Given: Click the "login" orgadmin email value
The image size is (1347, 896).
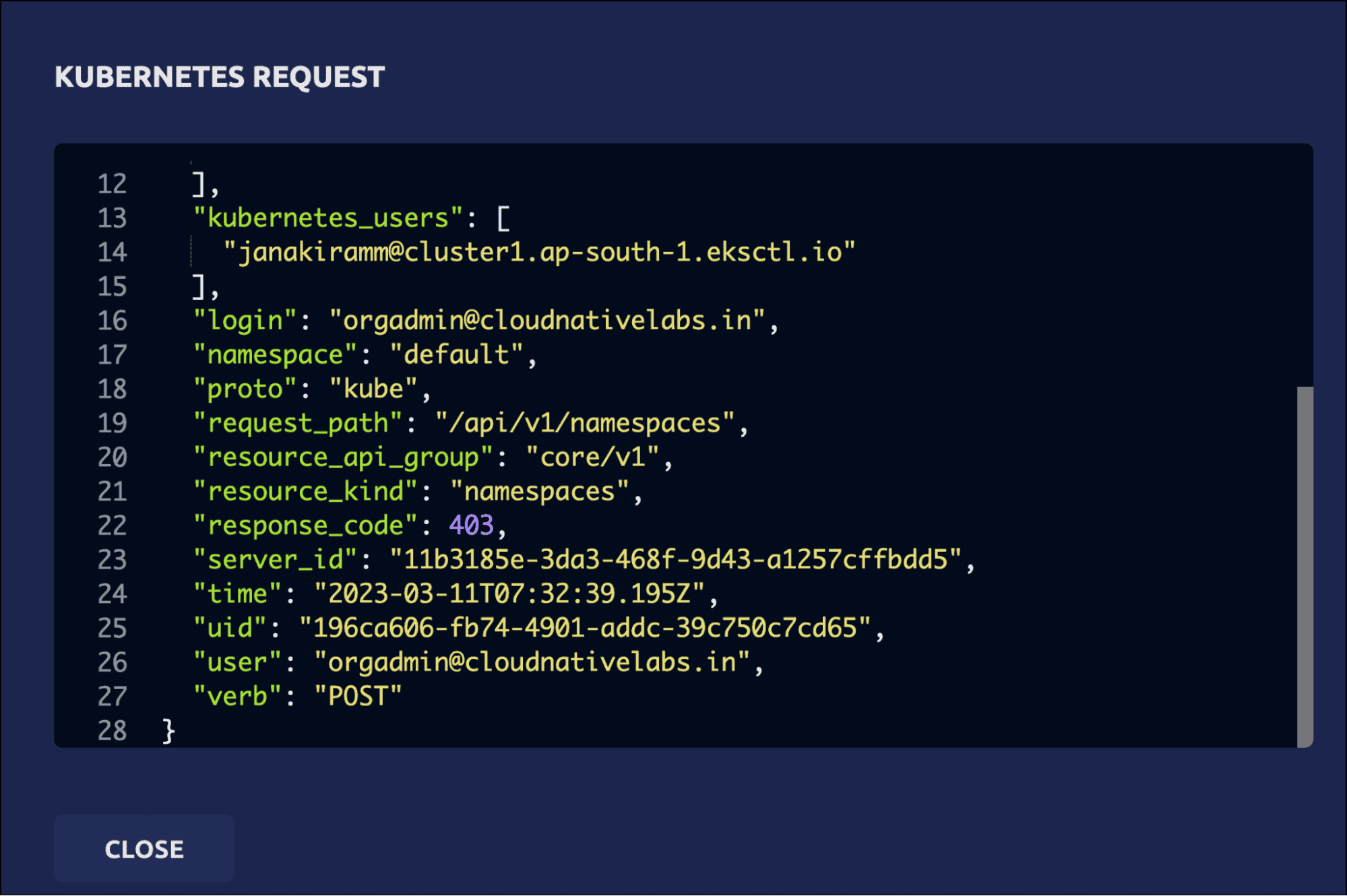Looking at the screenshot, I should [547, 321].
